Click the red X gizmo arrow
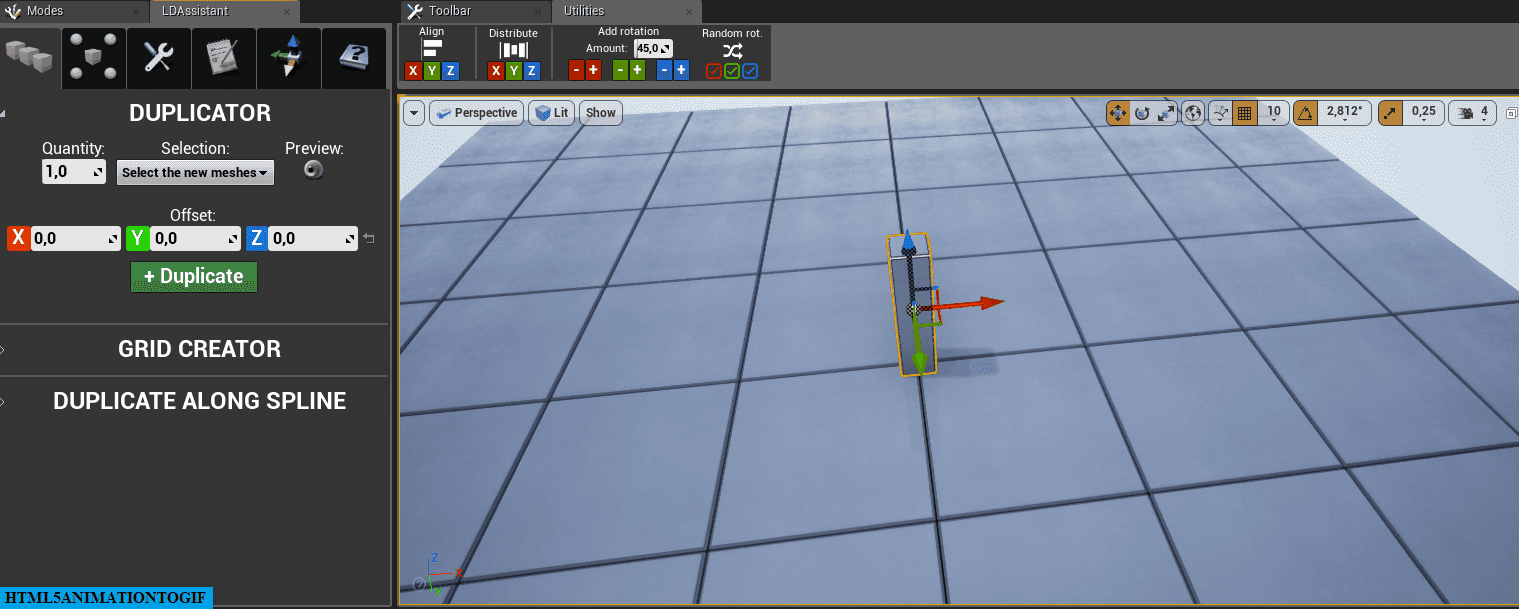This screenshot has width=1519, height=609. click(990, 302)
